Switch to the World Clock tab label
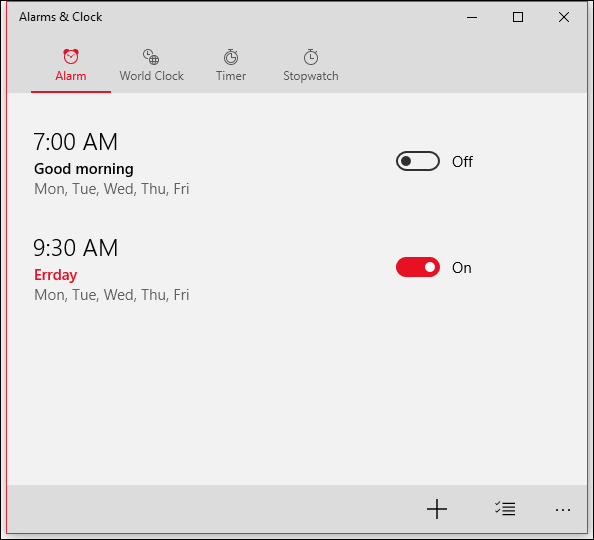The image size is (594, 540). click(152, 76)
